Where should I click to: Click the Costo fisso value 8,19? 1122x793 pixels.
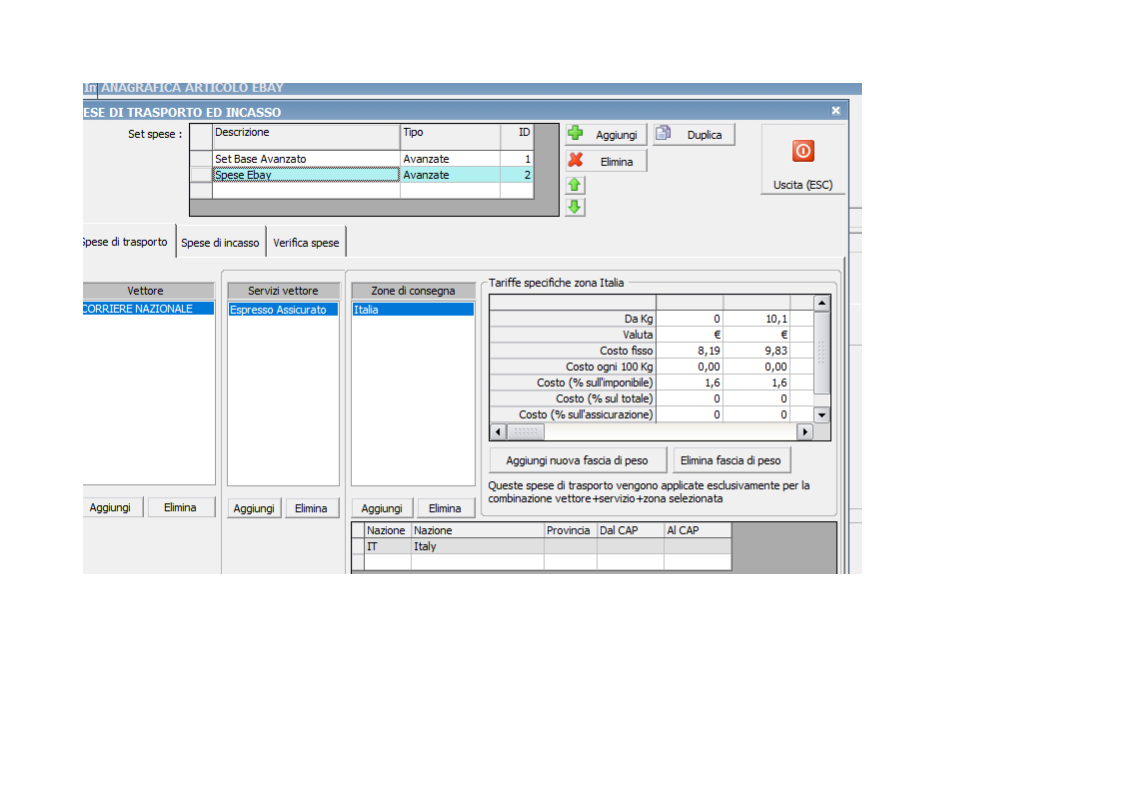690,351
